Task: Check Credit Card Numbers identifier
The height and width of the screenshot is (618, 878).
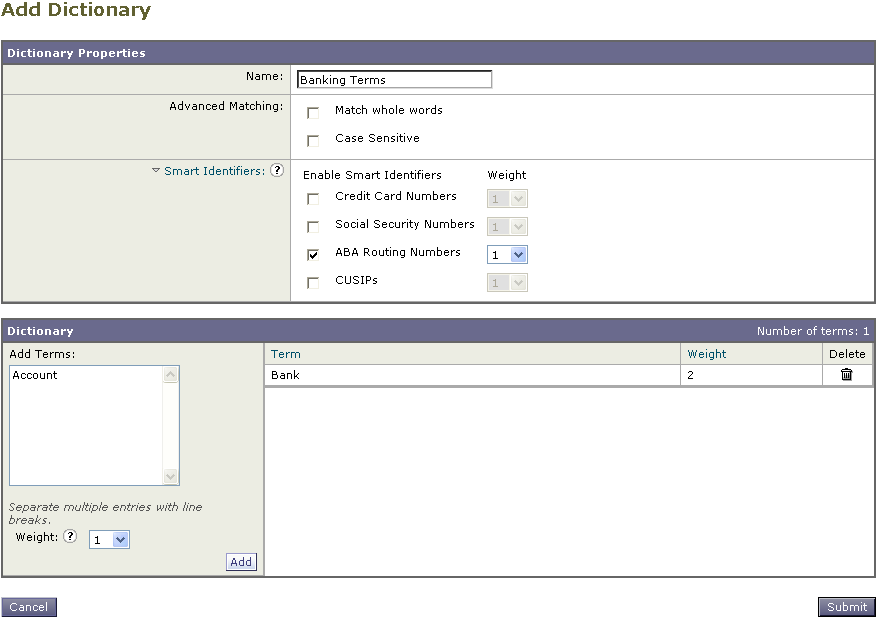Action: [x=313, y=199]
